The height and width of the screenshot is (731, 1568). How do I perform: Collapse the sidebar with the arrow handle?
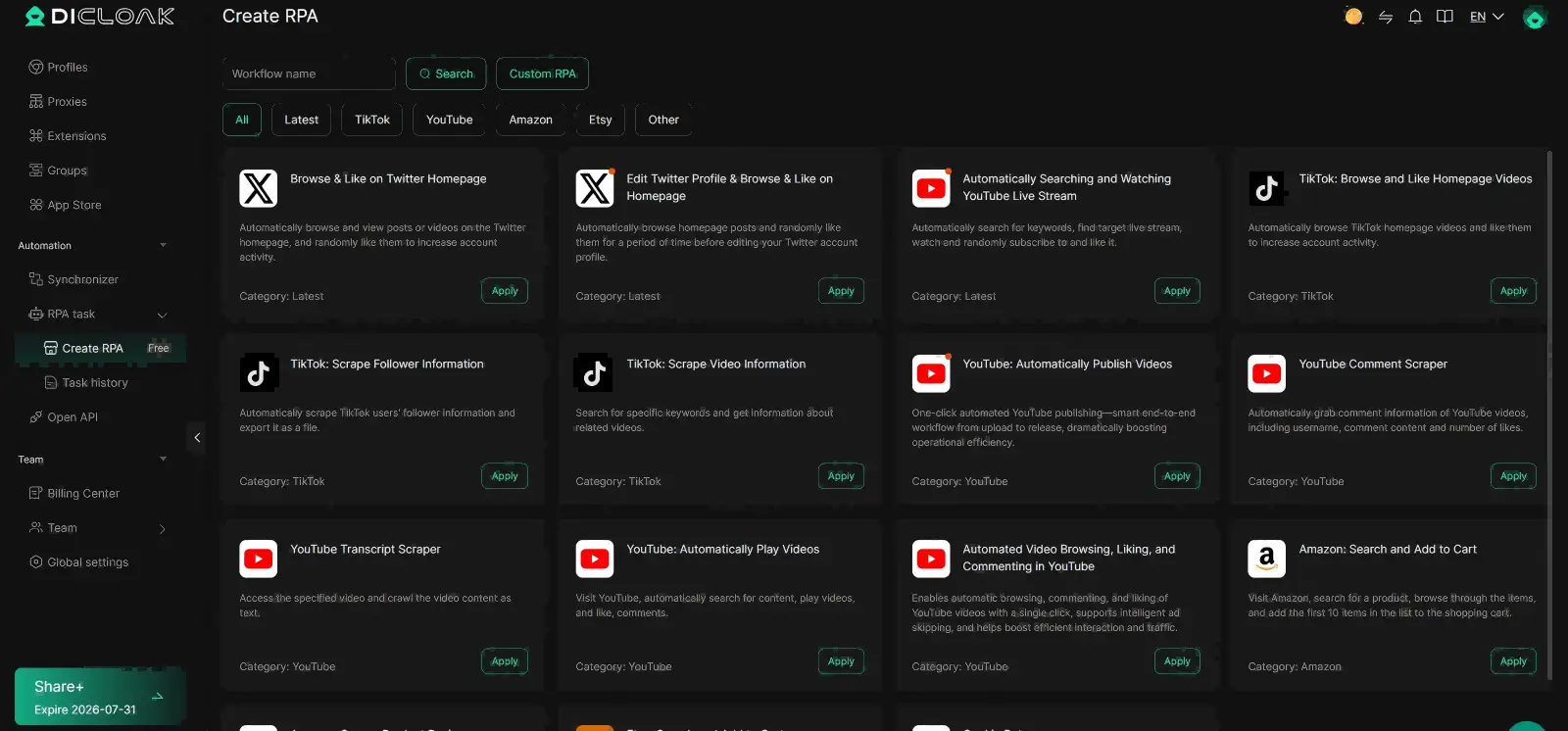(197, 437)
